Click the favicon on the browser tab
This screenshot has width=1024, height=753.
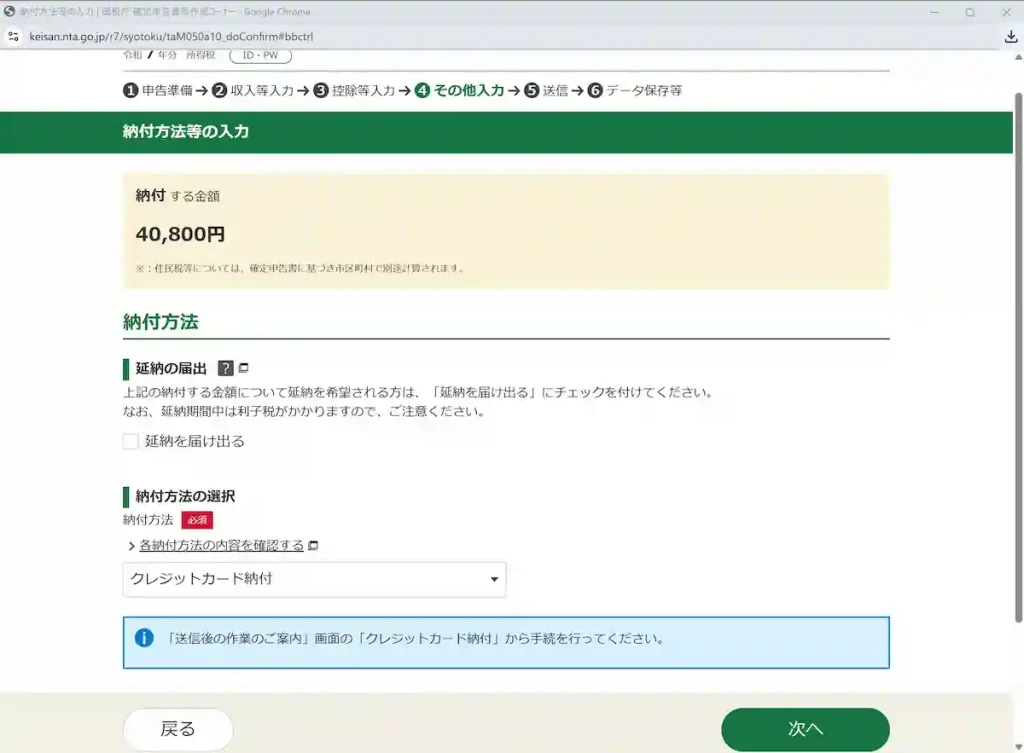tap(9, 11)
